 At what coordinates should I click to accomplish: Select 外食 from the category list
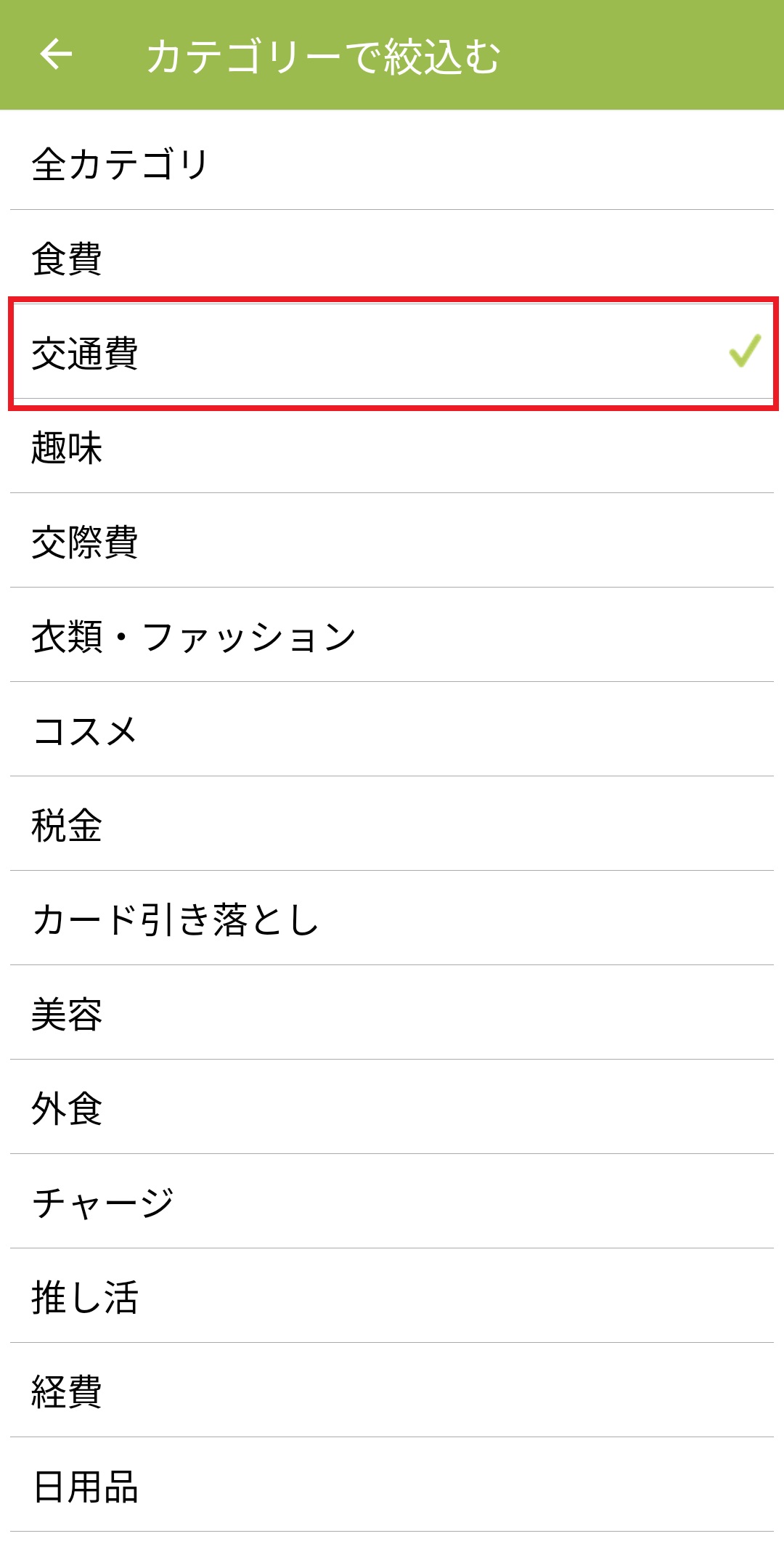tap(67, 1108)
